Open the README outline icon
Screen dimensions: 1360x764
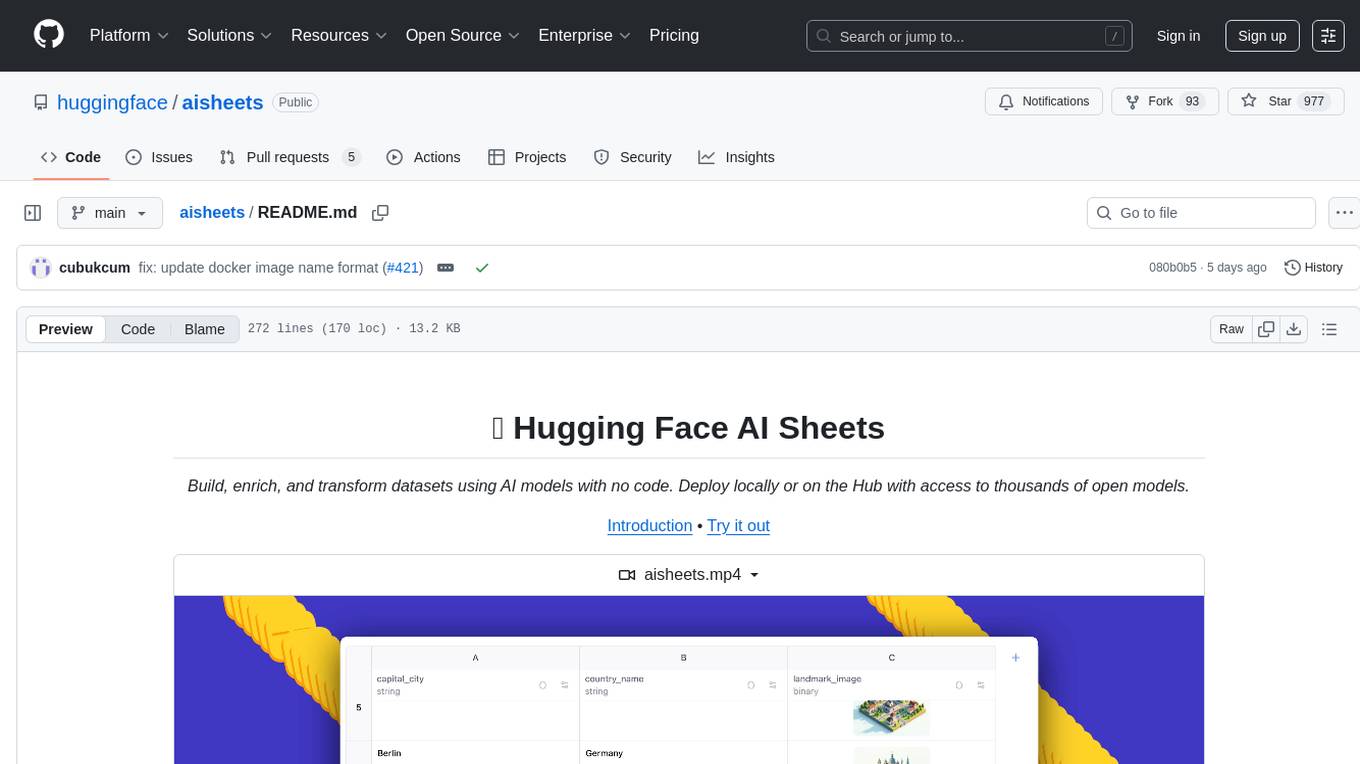tap(1329, 329)
